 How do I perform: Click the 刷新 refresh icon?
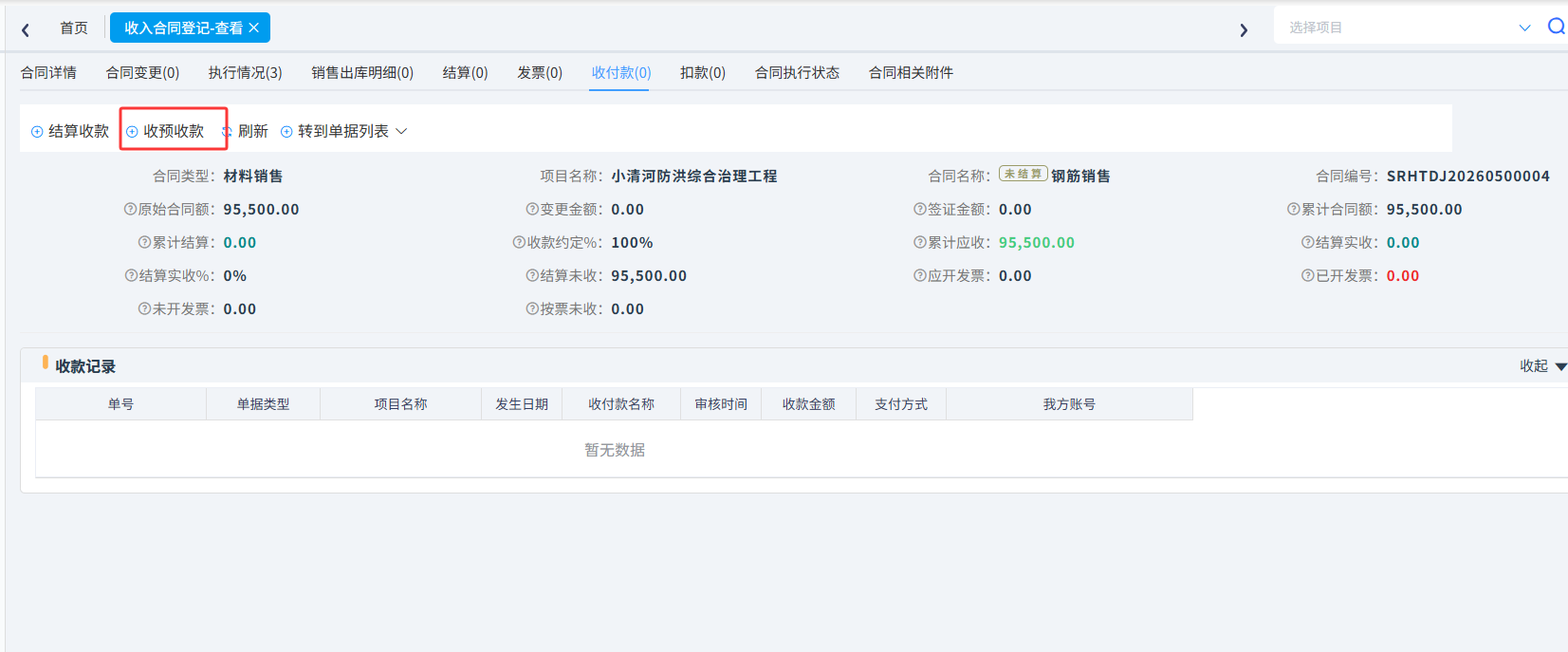[x=227, y=132]
